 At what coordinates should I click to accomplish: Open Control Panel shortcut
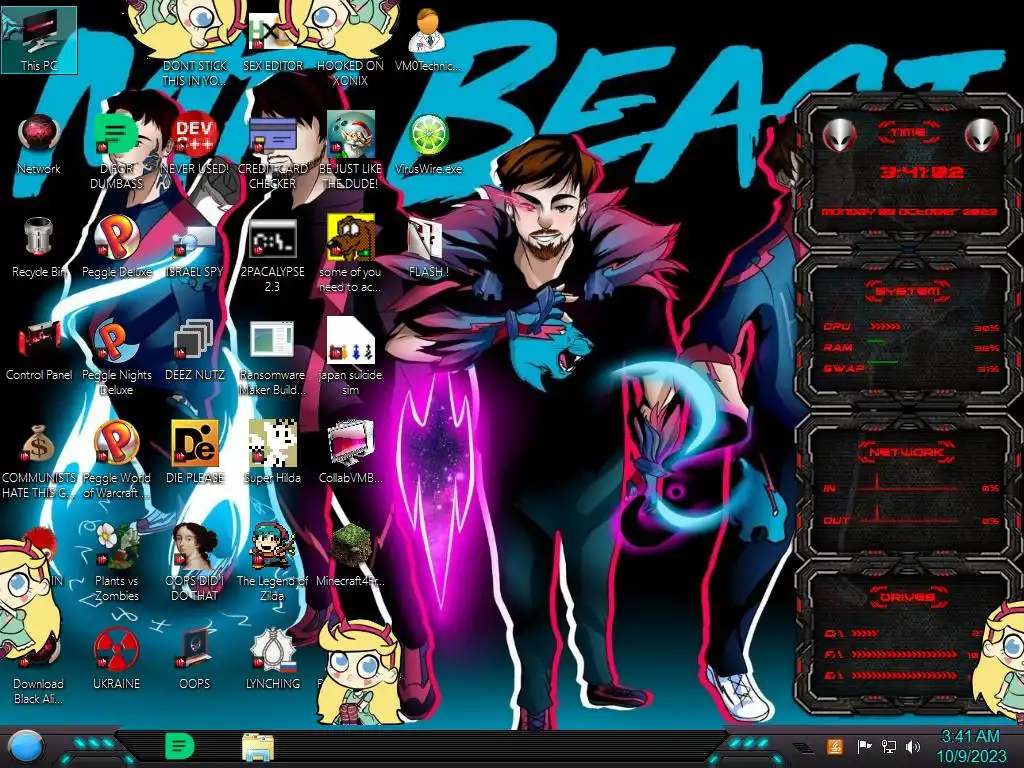pyautogui.click(x=39, y=351)
